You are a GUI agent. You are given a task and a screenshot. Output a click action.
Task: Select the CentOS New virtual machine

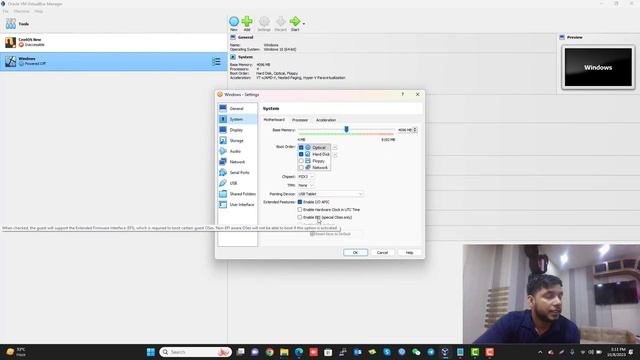113,42
